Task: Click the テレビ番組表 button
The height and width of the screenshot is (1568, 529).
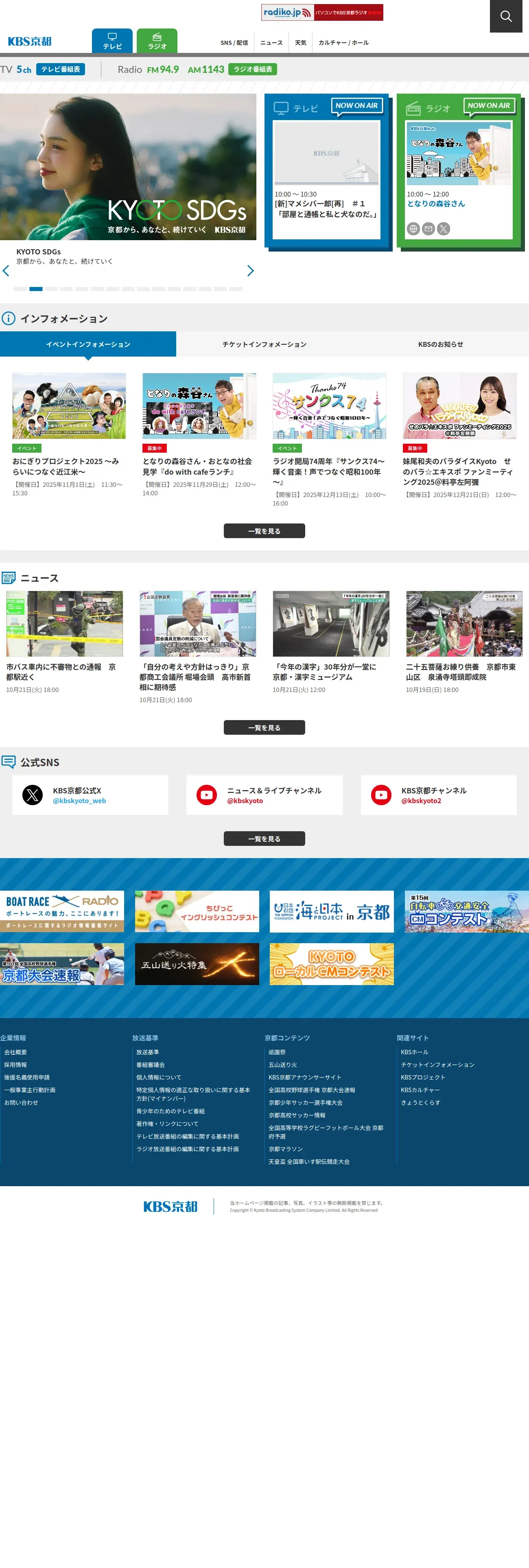Action: click(60, 69)
